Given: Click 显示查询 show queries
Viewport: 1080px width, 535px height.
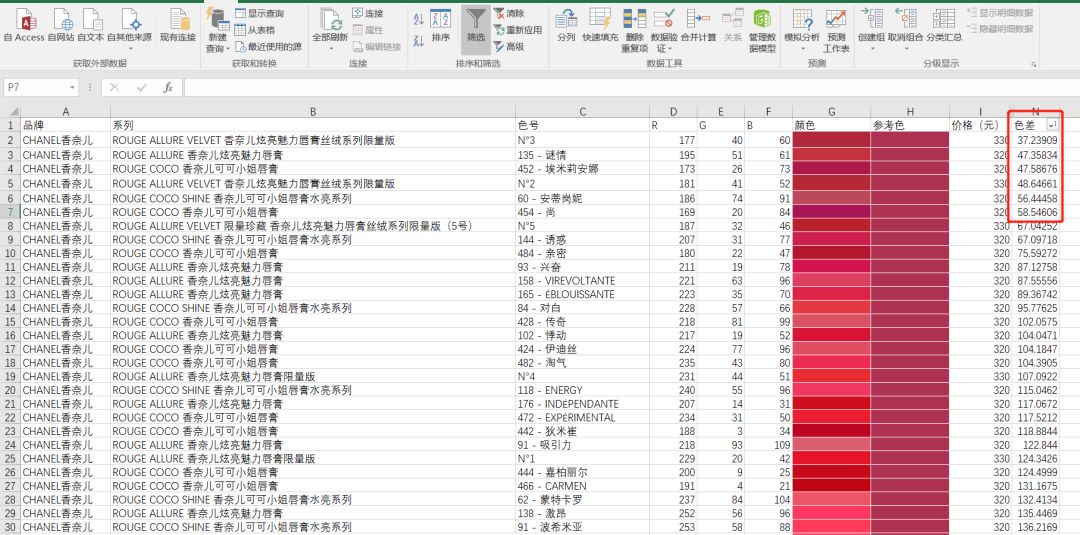Looking at the screenshot, I should tap(259, 13).
